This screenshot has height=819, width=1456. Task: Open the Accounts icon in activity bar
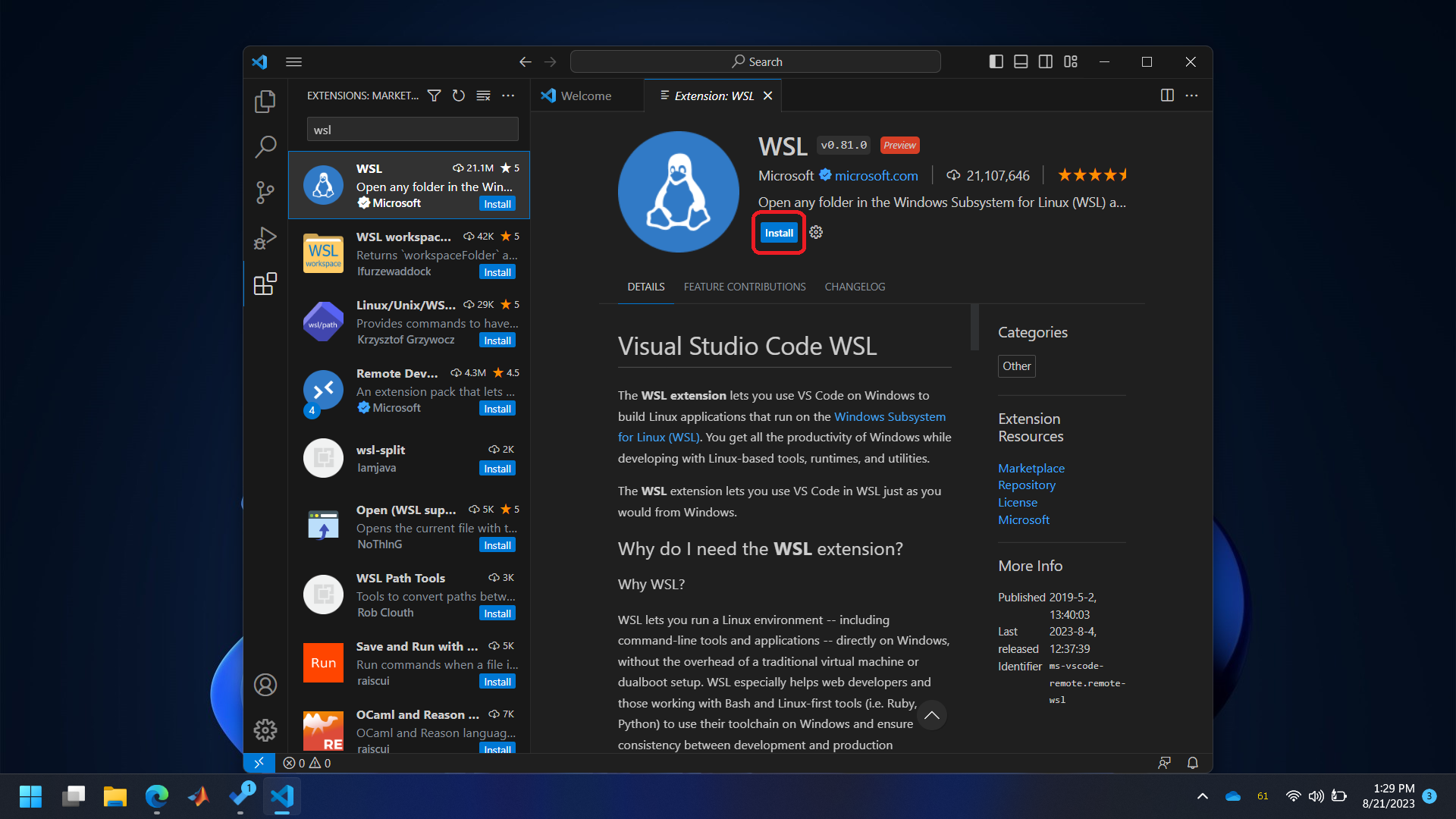click(265, 685)
